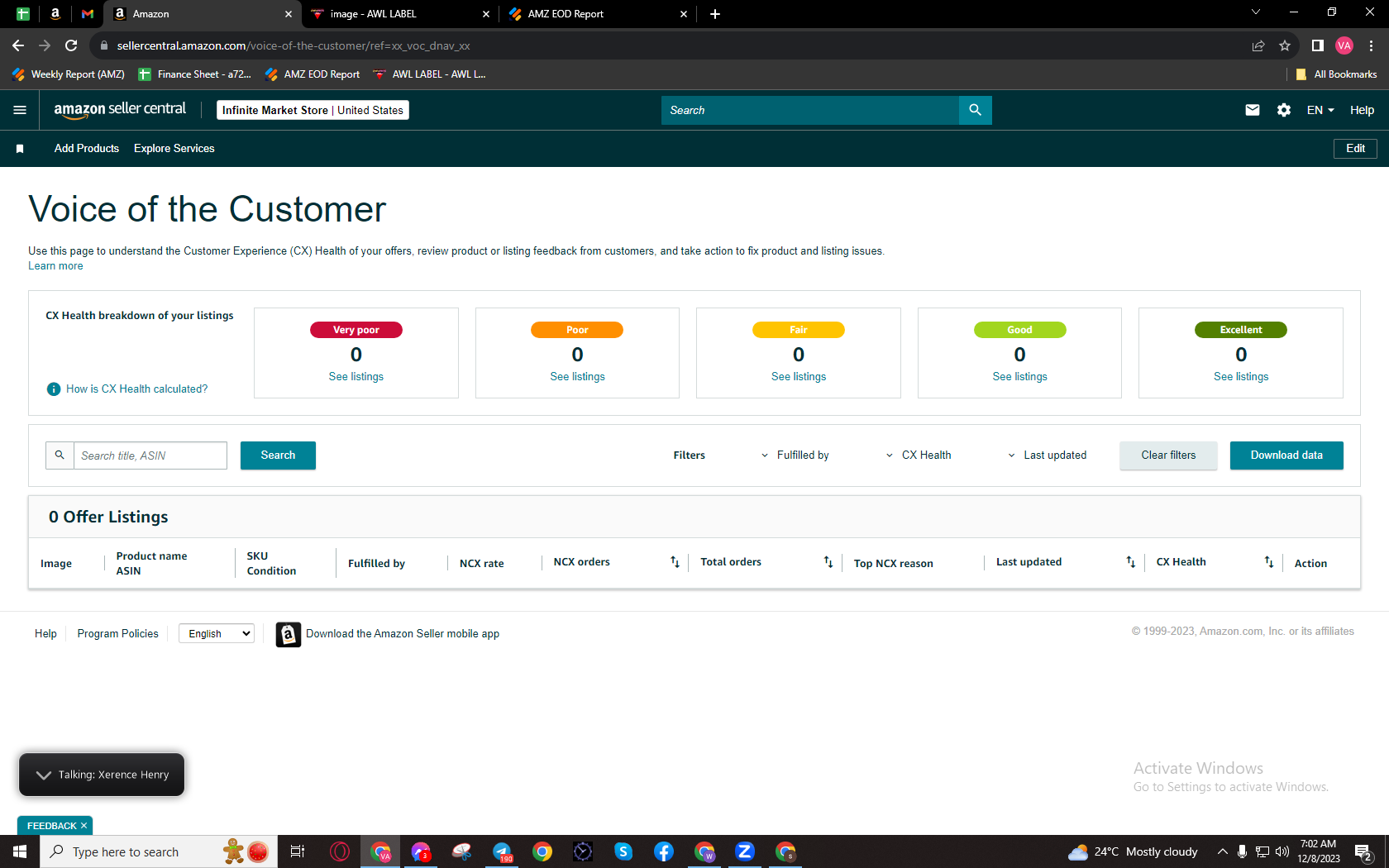Open the Weekly Report (AMZ) bookmark
Screen dimensions: 1389x868
[x=69, y=74]
